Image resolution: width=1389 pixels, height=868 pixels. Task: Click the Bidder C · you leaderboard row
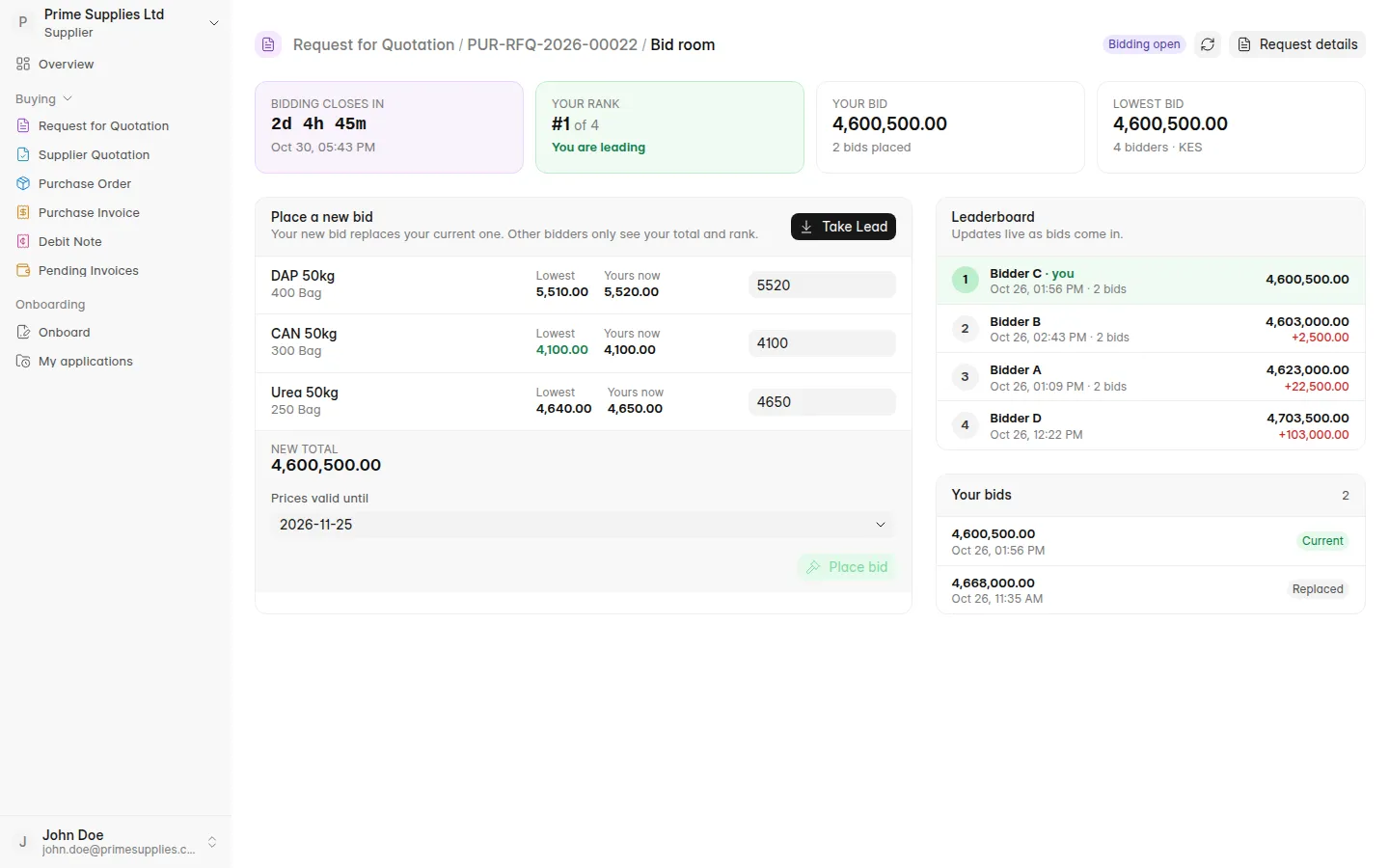point(1151,281)
